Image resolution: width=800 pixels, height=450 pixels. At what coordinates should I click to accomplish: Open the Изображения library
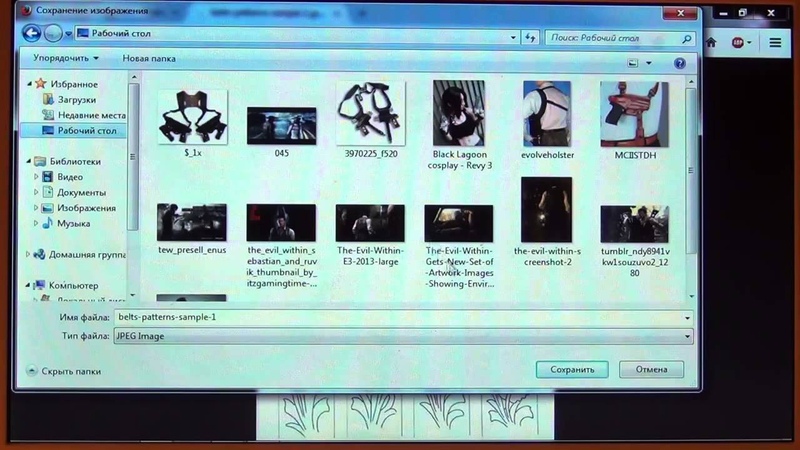[x=86, y=208]
